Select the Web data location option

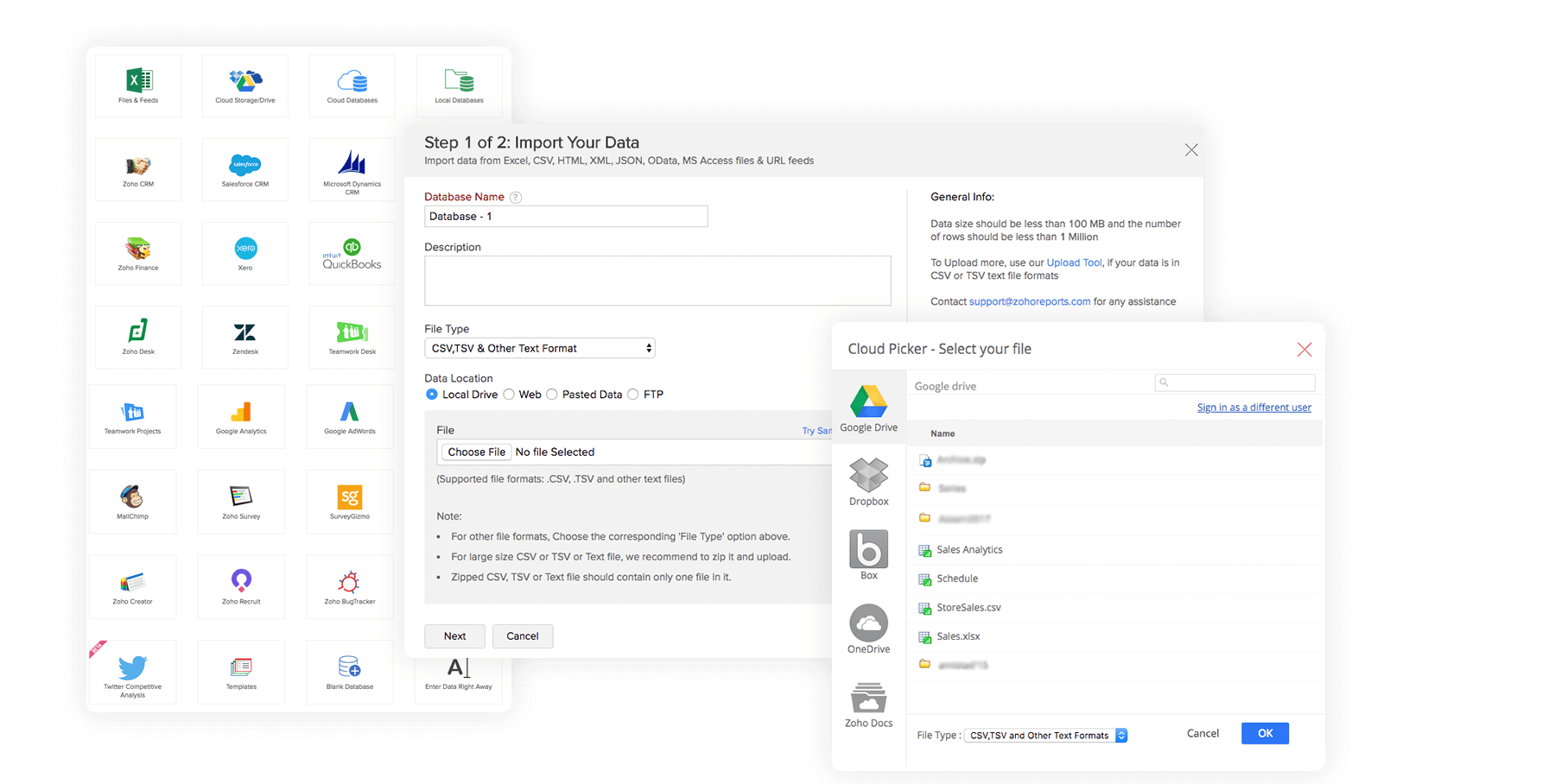tap(509, 395)
